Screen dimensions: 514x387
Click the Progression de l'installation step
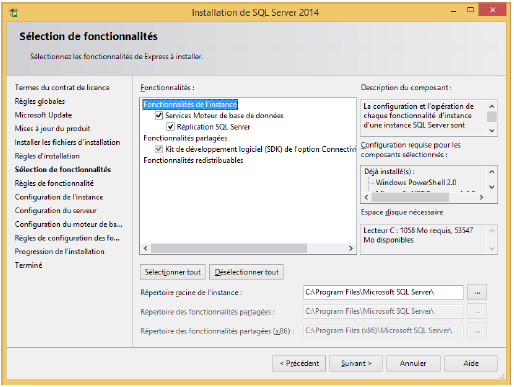tap(59, 252)
